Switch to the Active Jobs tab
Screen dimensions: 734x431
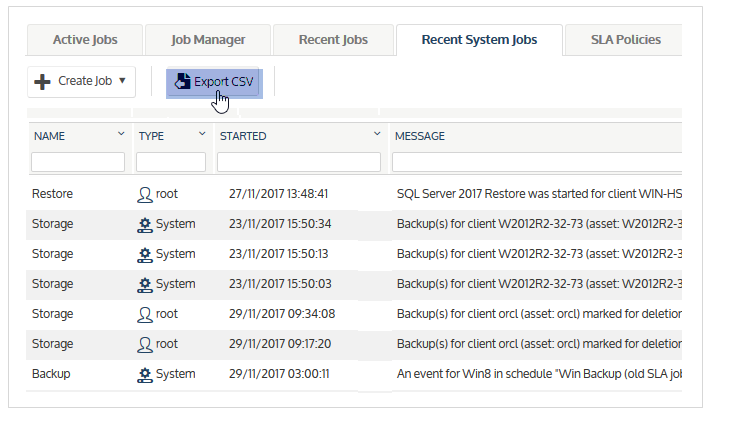pos(85,40)
